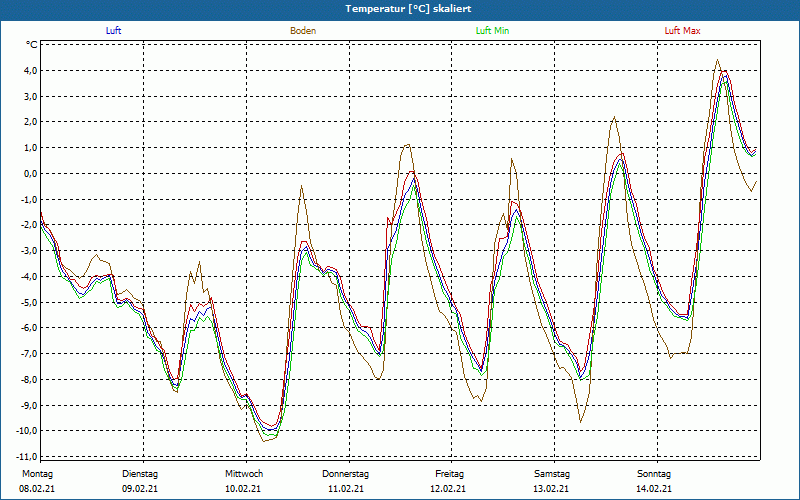The width and height of the screenshot is (800, 500).
Task: Click the "Dienstag" day label
Action: (140, 474)
